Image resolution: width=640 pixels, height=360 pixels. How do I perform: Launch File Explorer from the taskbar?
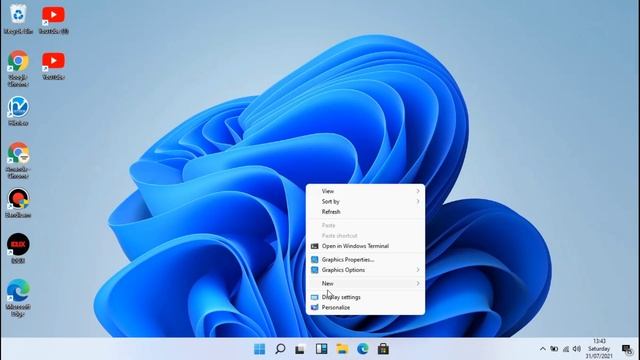tap(342, 349)
